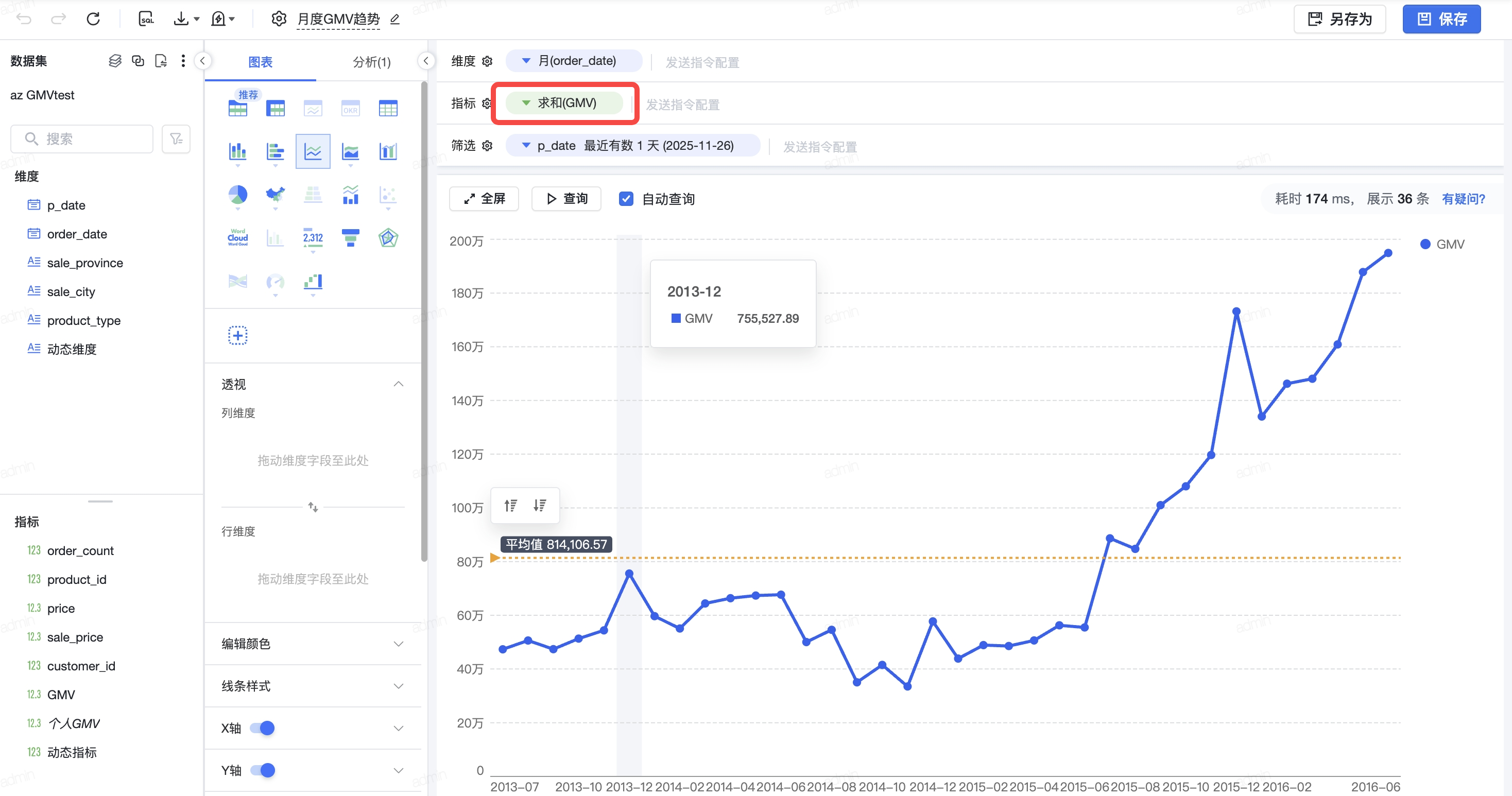
Task: Click the SQL view icon in toolbar
Action: pos(146,19)
